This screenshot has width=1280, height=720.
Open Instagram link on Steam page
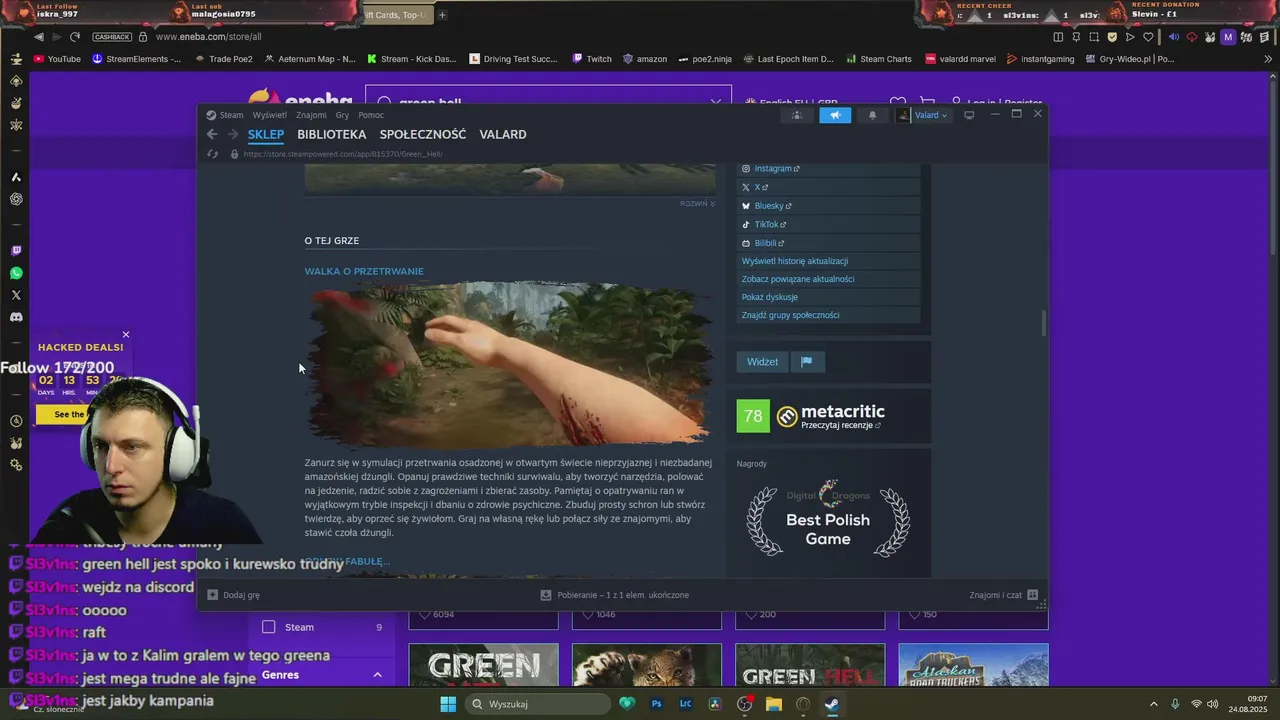[771, 169]
